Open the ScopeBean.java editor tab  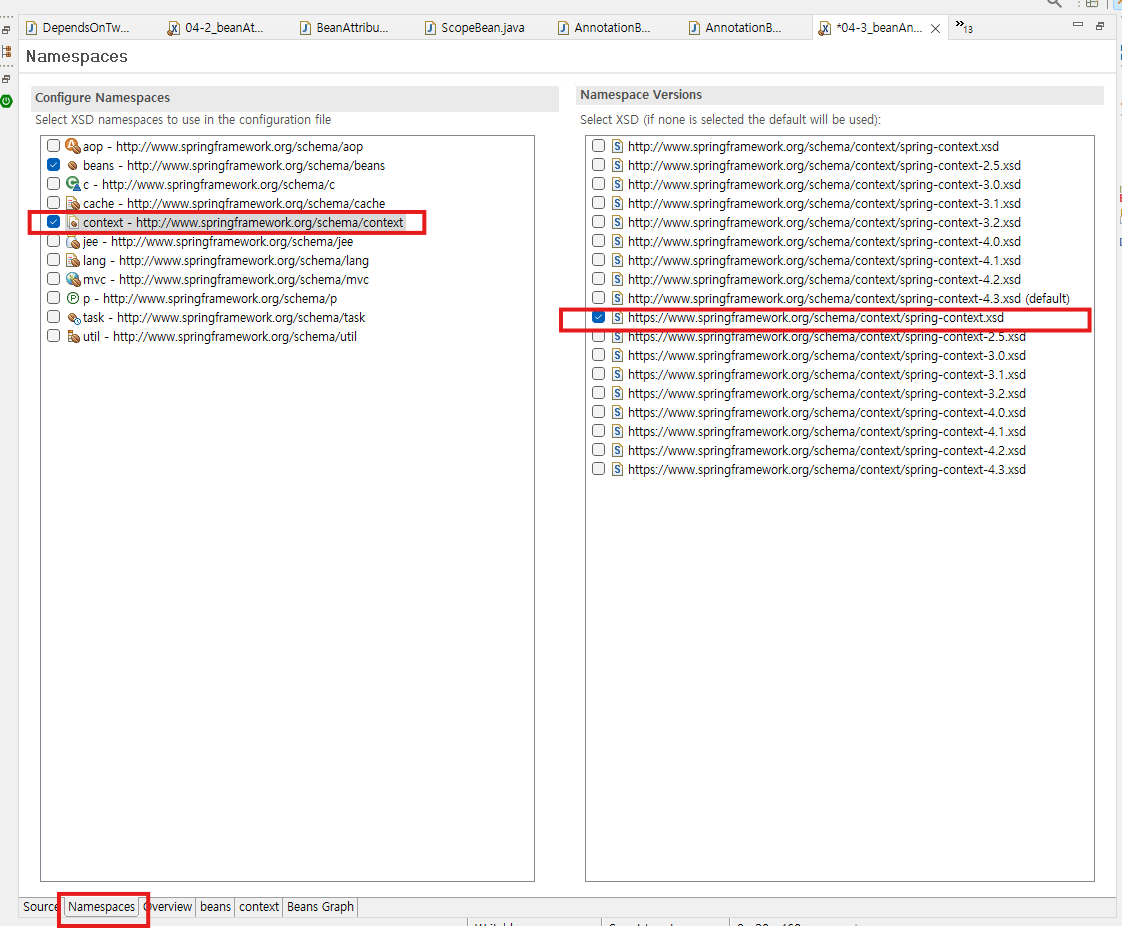click(x=475, y=28)
